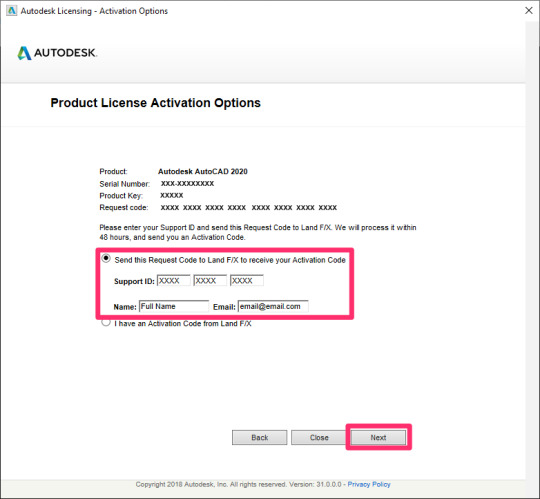Click the third Support ID field
This screenshot has width=540, height=499.
pos(247,281)
